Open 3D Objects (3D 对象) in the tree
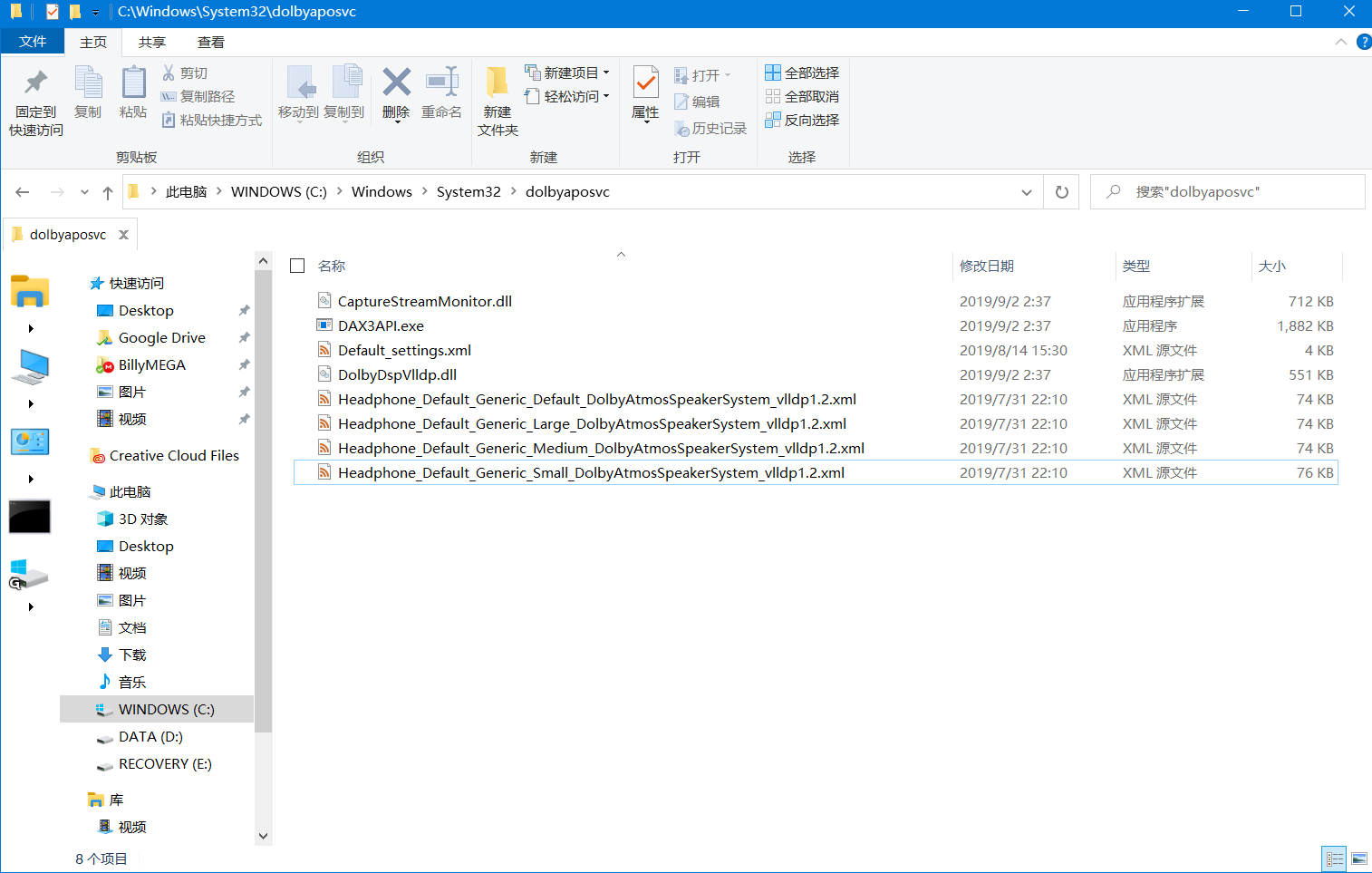Viewport: 1372px width, 873px height. coord(143,519)
